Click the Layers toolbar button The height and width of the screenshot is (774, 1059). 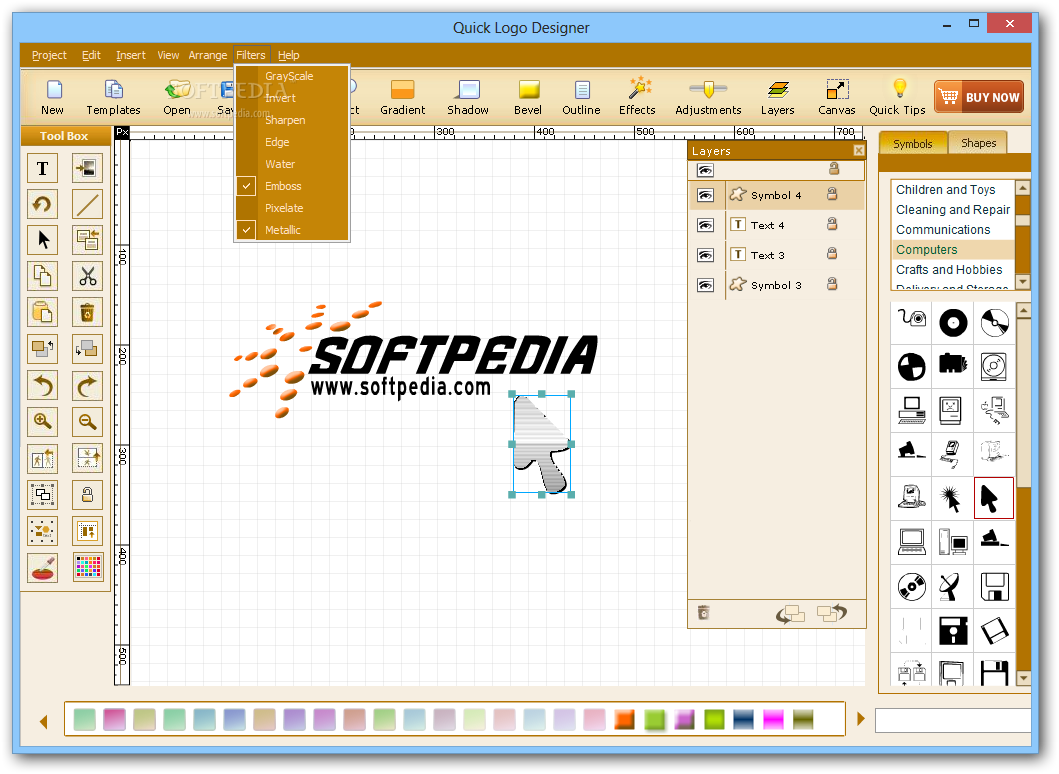[x=778, y=97]
